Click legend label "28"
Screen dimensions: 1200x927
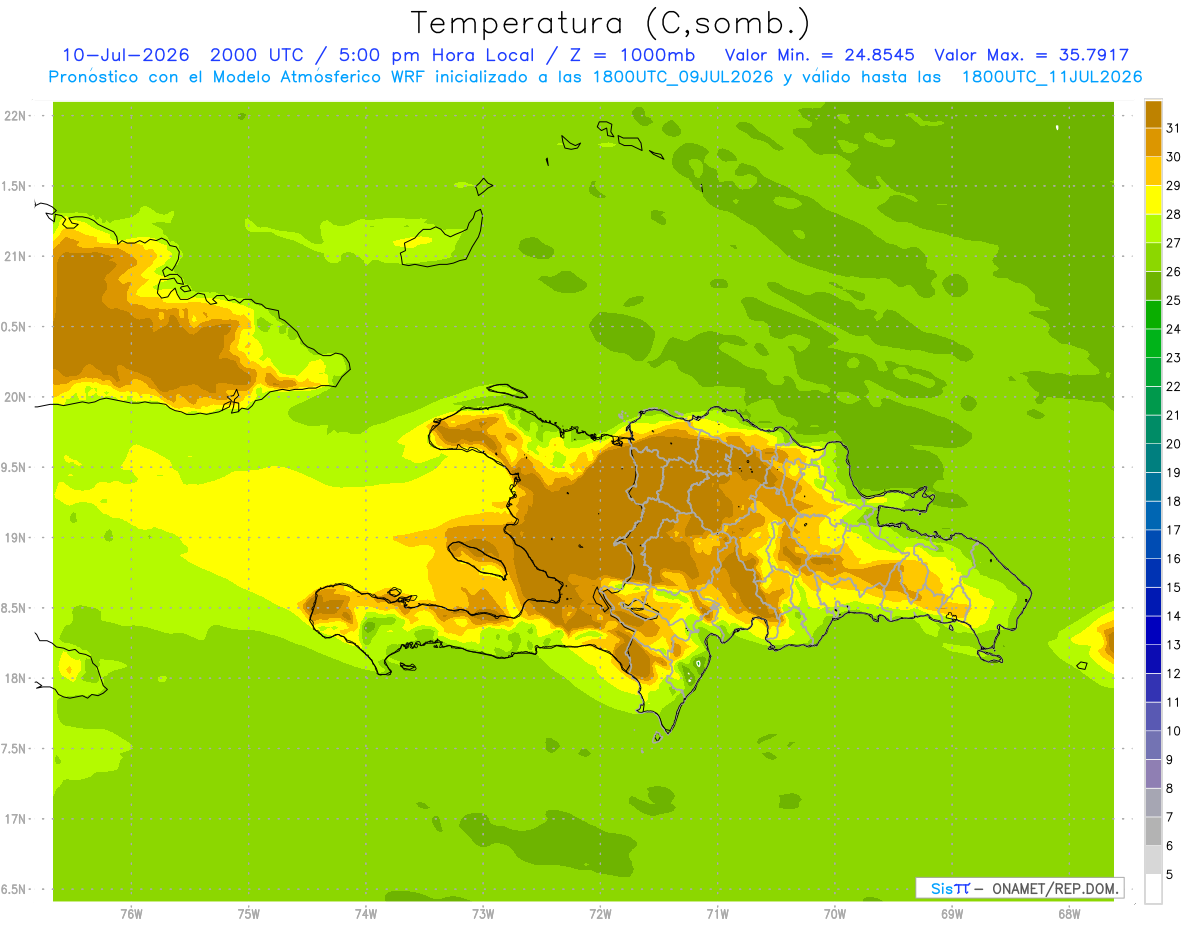pos(1173,214)
